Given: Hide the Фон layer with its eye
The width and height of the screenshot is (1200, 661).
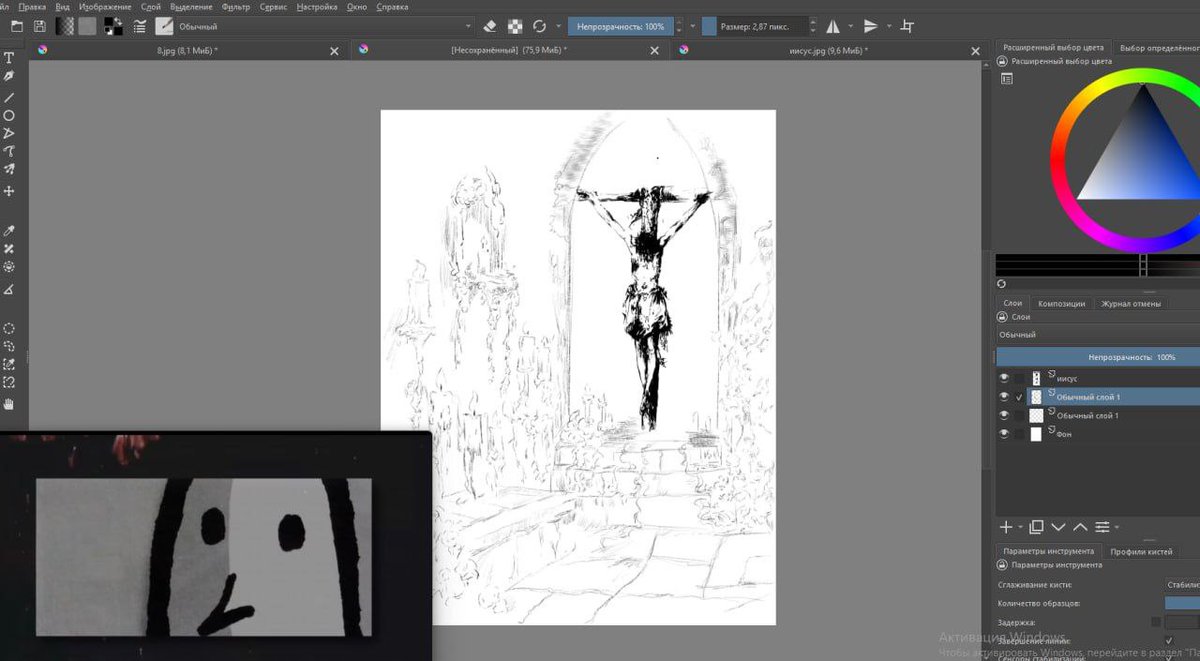Looking at the screenshot, I should [x=1004, y=434].
